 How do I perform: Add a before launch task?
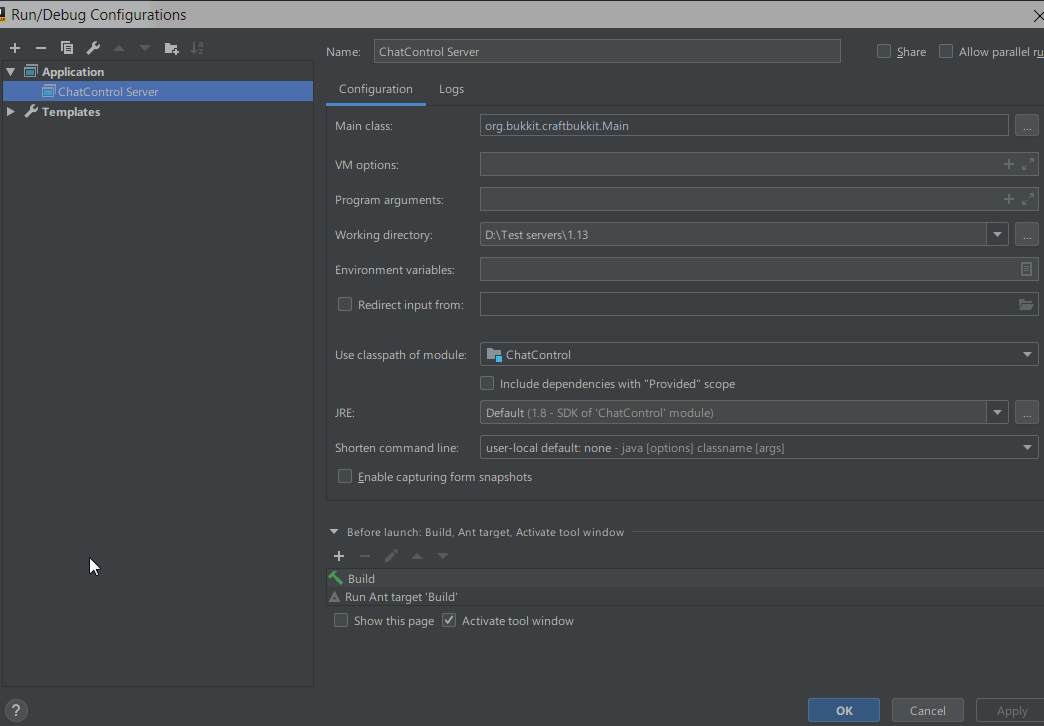click(x=339, y=556)
